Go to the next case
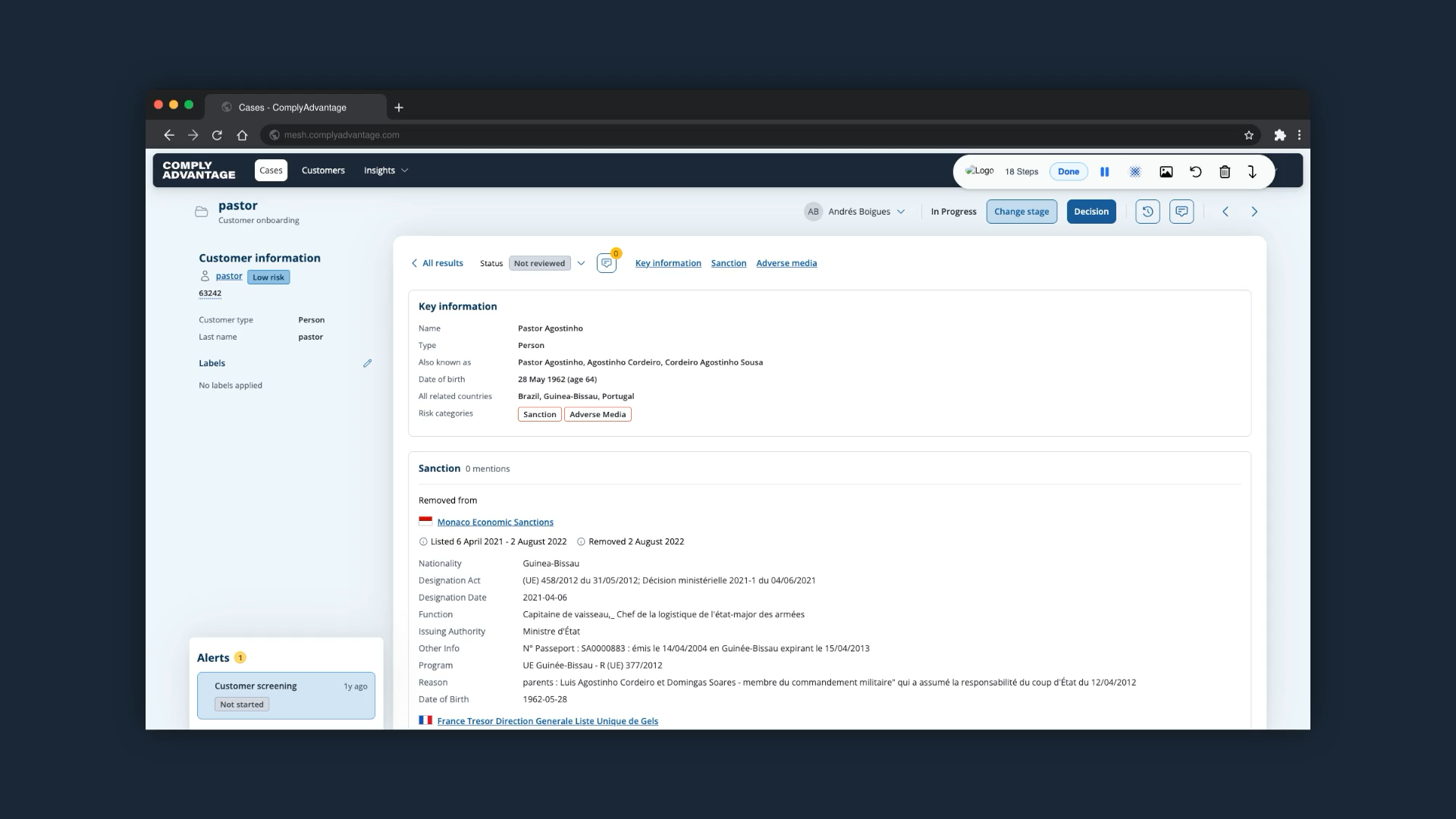 pos(1254,212)
